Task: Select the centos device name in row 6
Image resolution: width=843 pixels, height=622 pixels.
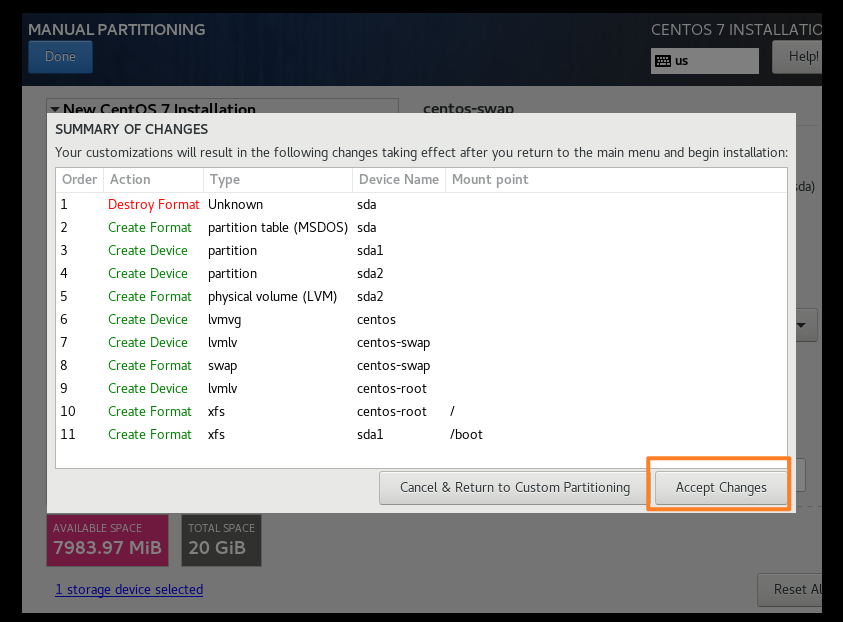Action: pyautogui.click(x=376, y=319)
